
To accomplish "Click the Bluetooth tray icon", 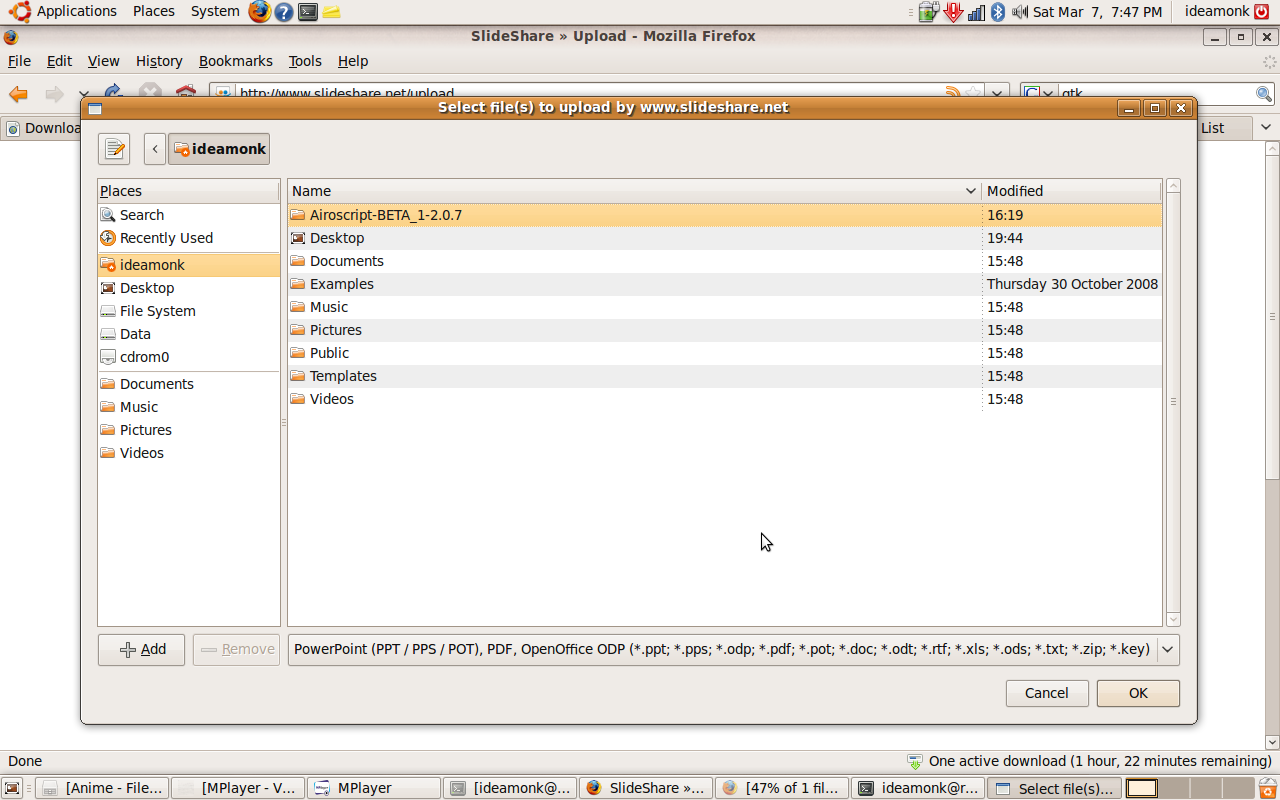I will pyautogui.click(x=997, y=12).
